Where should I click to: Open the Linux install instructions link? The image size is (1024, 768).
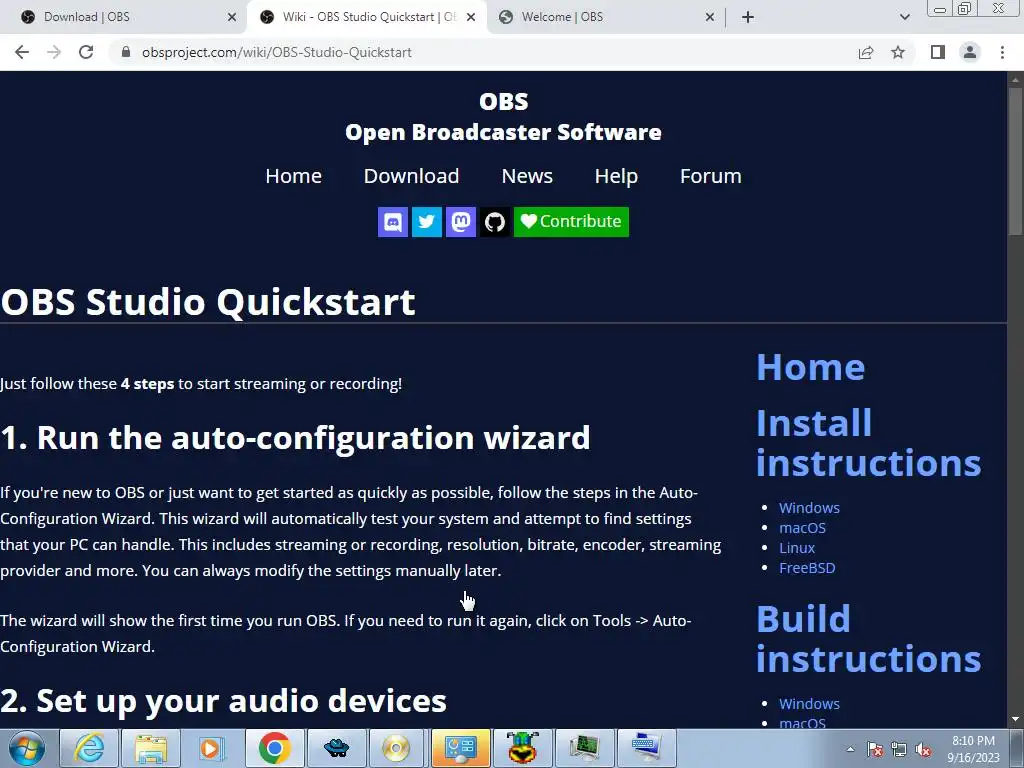[797, 548]
